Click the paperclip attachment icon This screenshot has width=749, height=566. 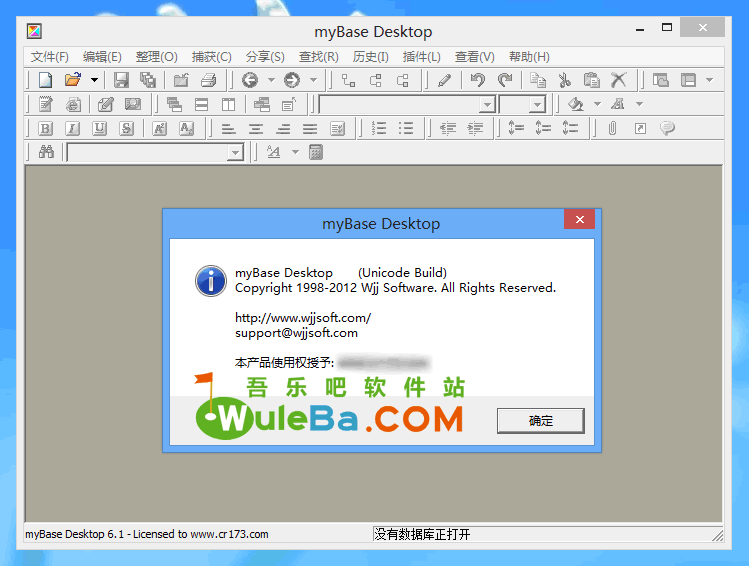point(612,128)
